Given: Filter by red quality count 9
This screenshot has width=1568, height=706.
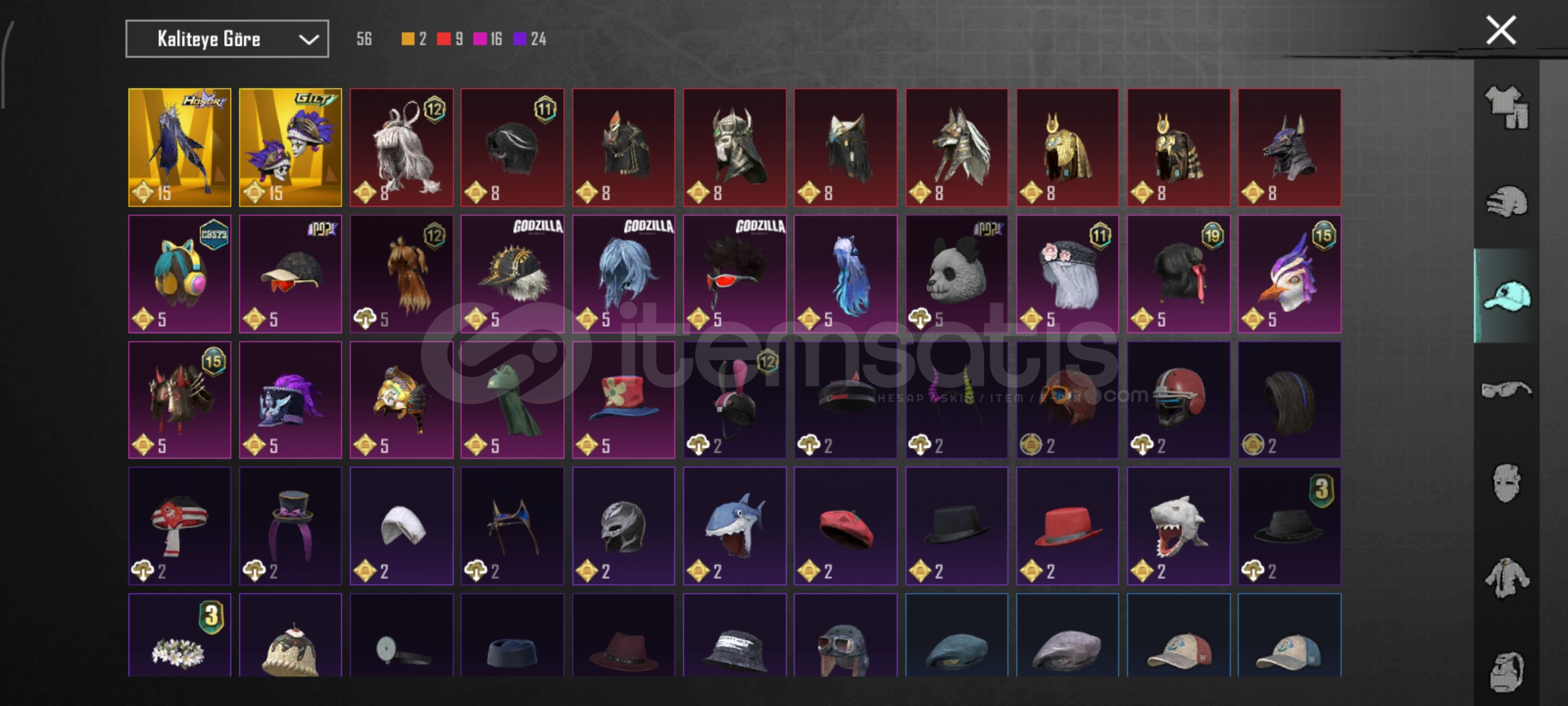Looking at the screenshot, I should pyautogui.click(x=450, y=39).
